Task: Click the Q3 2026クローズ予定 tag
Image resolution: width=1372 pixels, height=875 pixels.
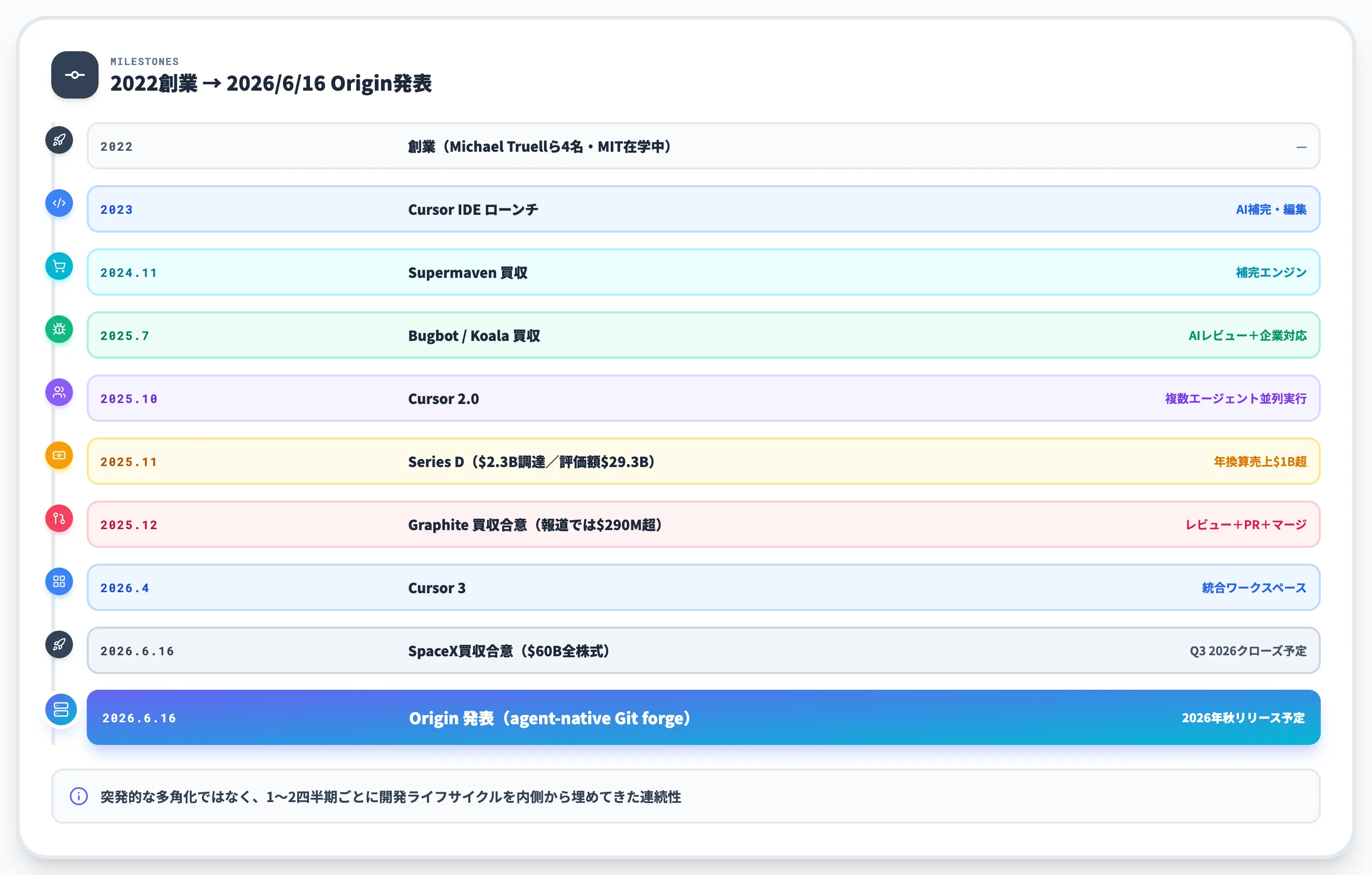Action: tap(1248, 651)
